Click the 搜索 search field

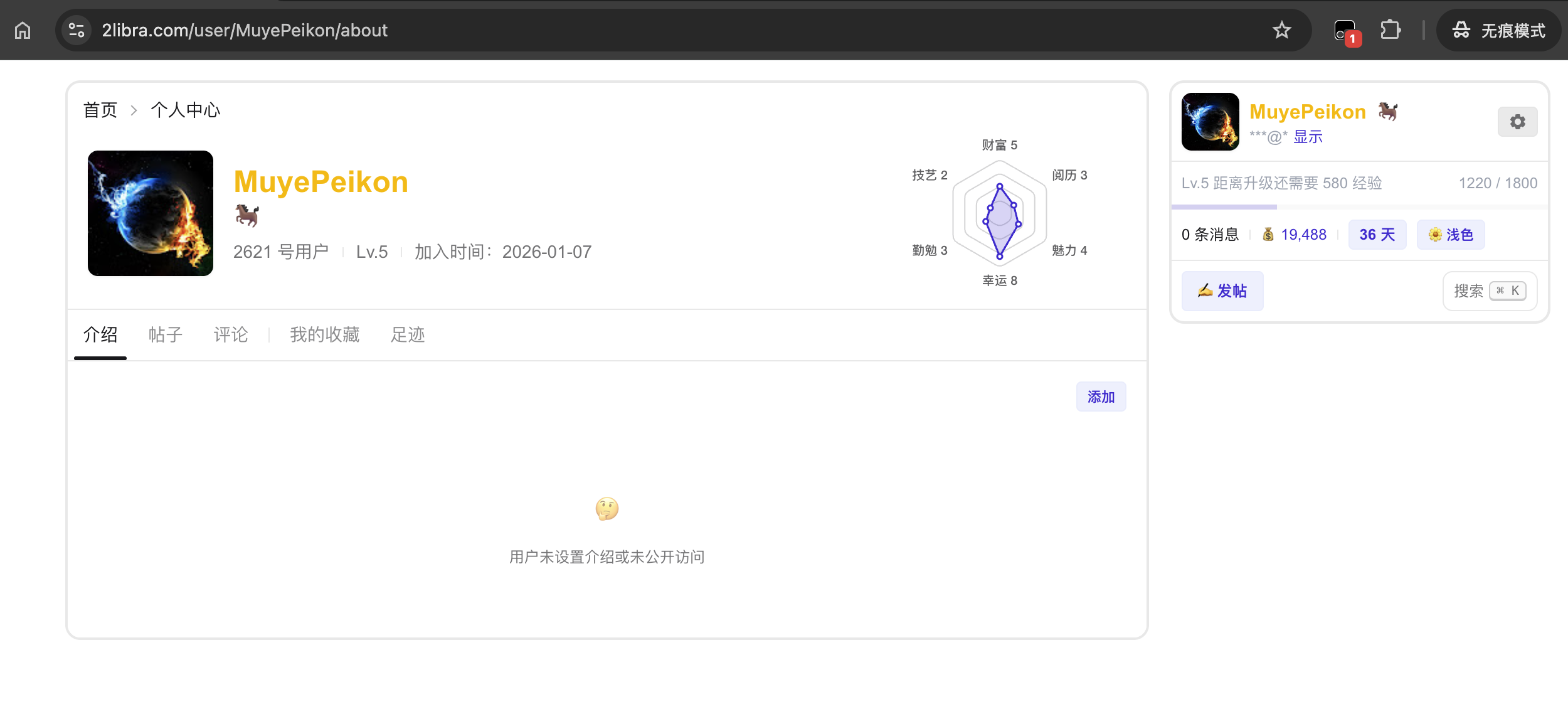tap(1489, 291)
